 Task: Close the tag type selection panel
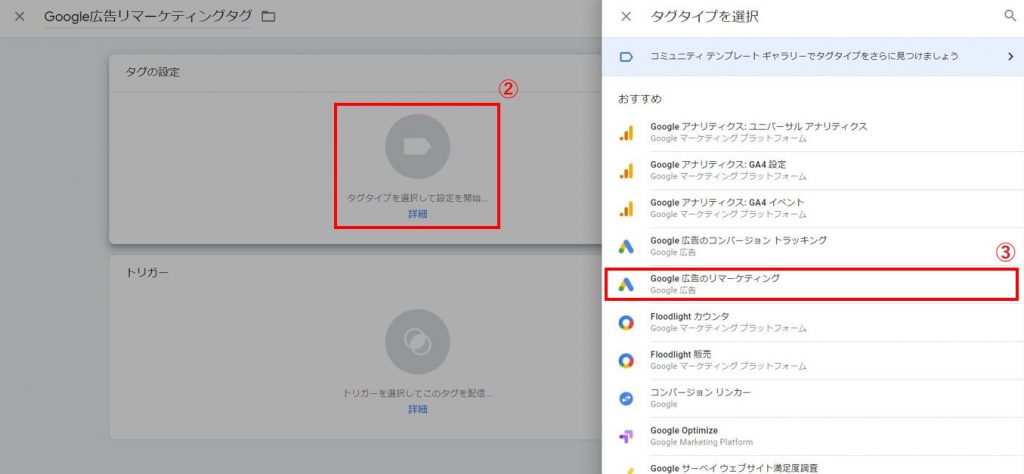point(626,16)
